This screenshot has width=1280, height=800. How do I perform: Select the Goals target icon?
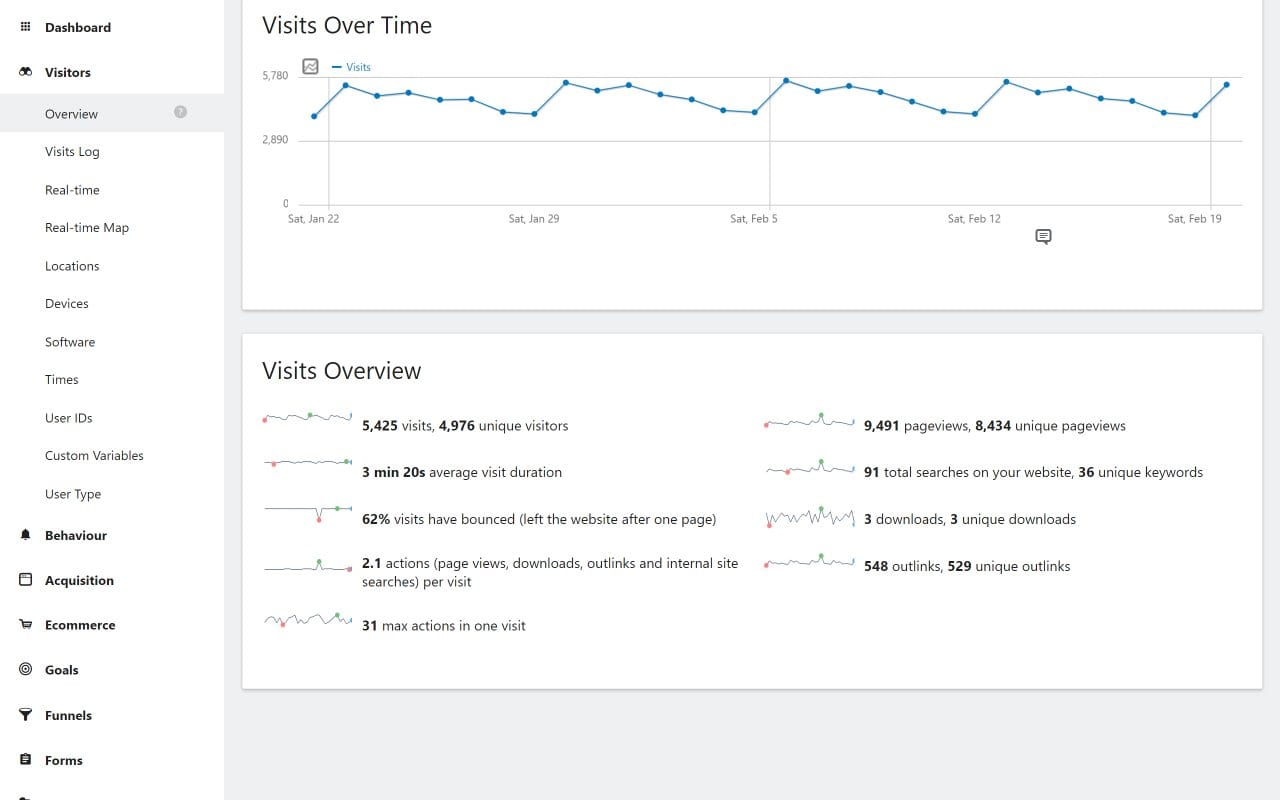point(25,669)
